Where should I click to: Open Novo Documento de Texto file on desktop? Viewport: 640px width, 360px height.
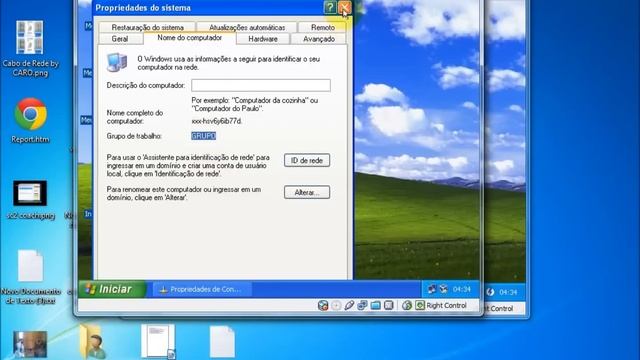coord(30,277)
